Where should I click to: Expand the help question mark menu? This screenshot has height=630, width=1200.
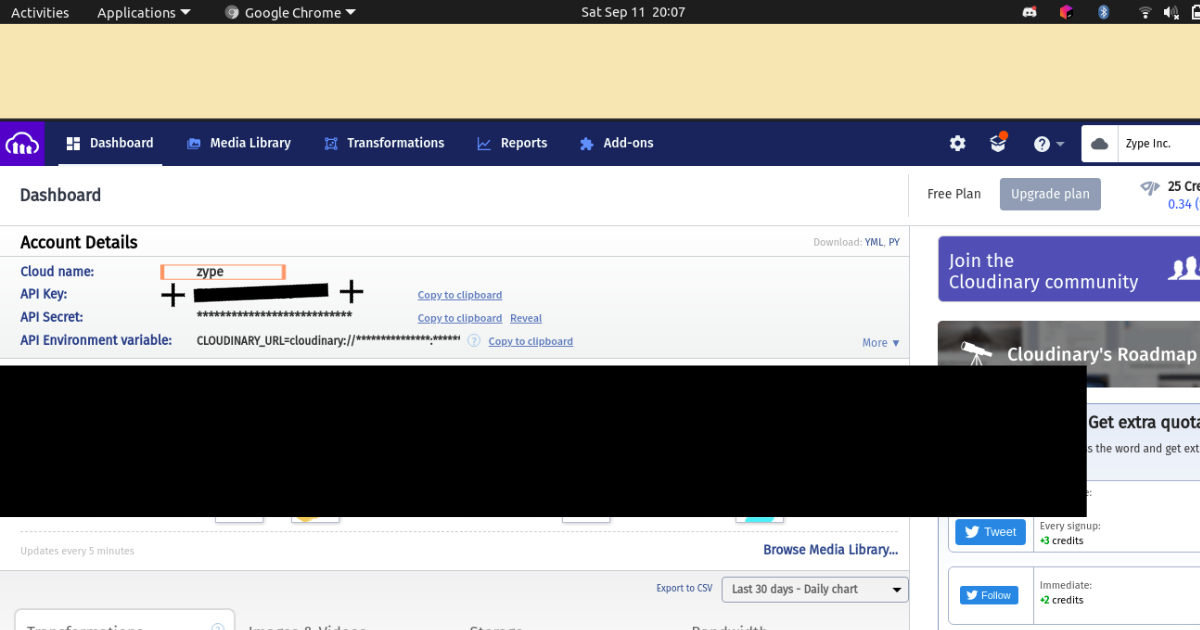[1049, 144]
